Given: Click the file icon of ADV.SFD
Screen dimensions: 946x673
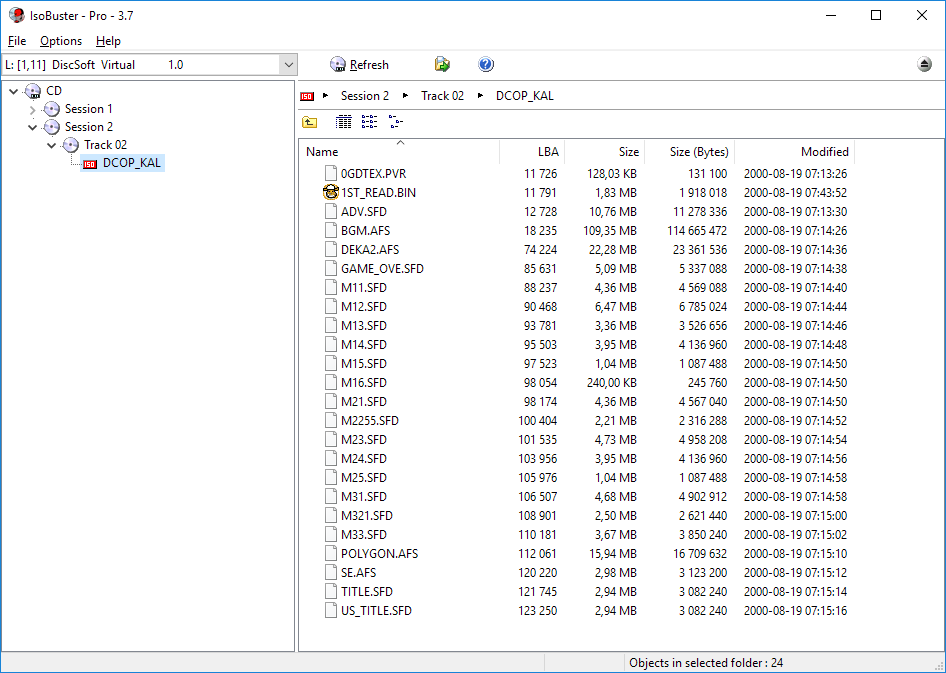Looking at the screenshot, I should click(331, 212).
